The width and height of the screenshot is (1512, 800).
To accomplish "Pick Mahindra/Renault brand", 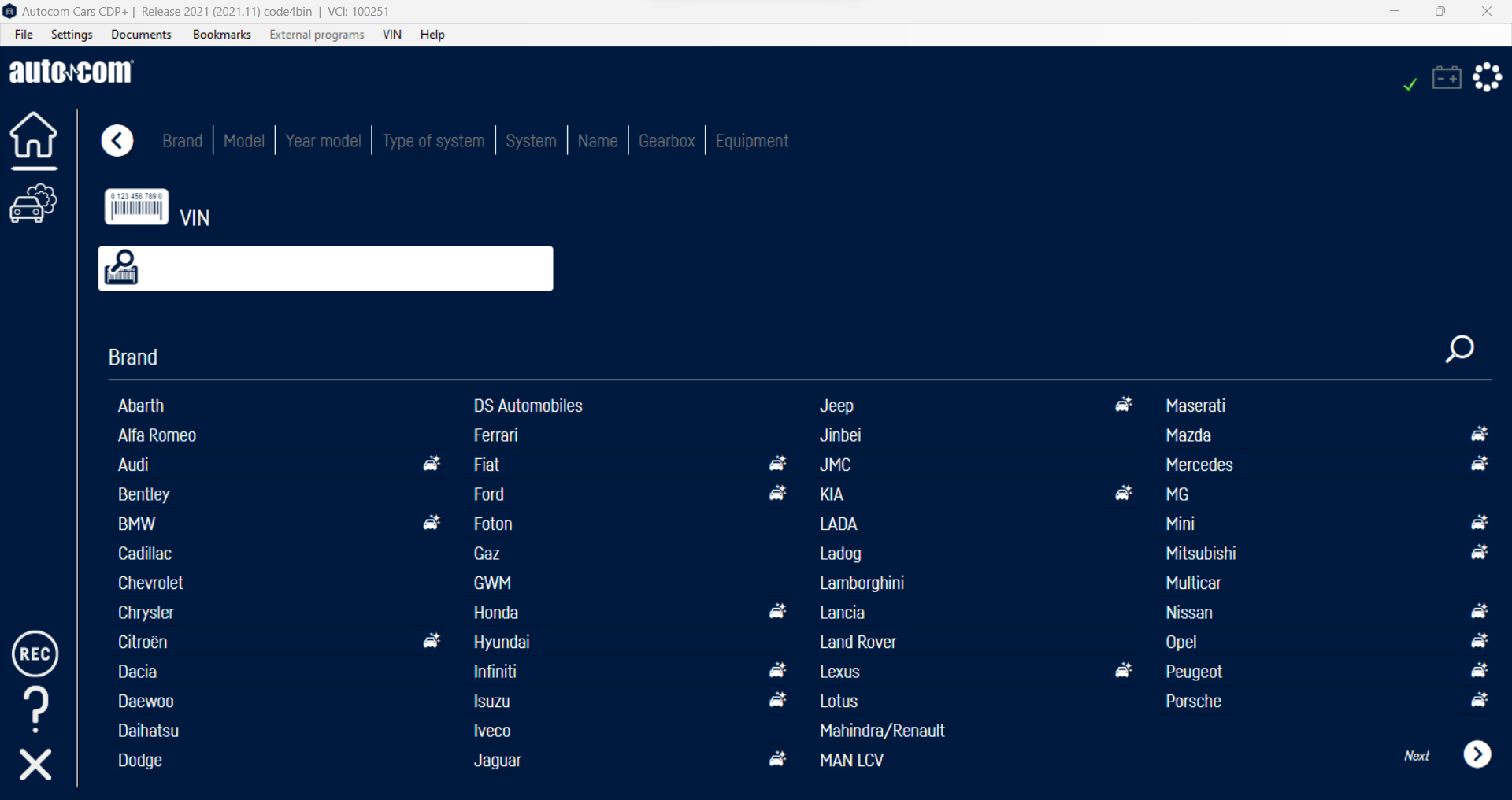I will pyautogui.click(x=882, y=731).
